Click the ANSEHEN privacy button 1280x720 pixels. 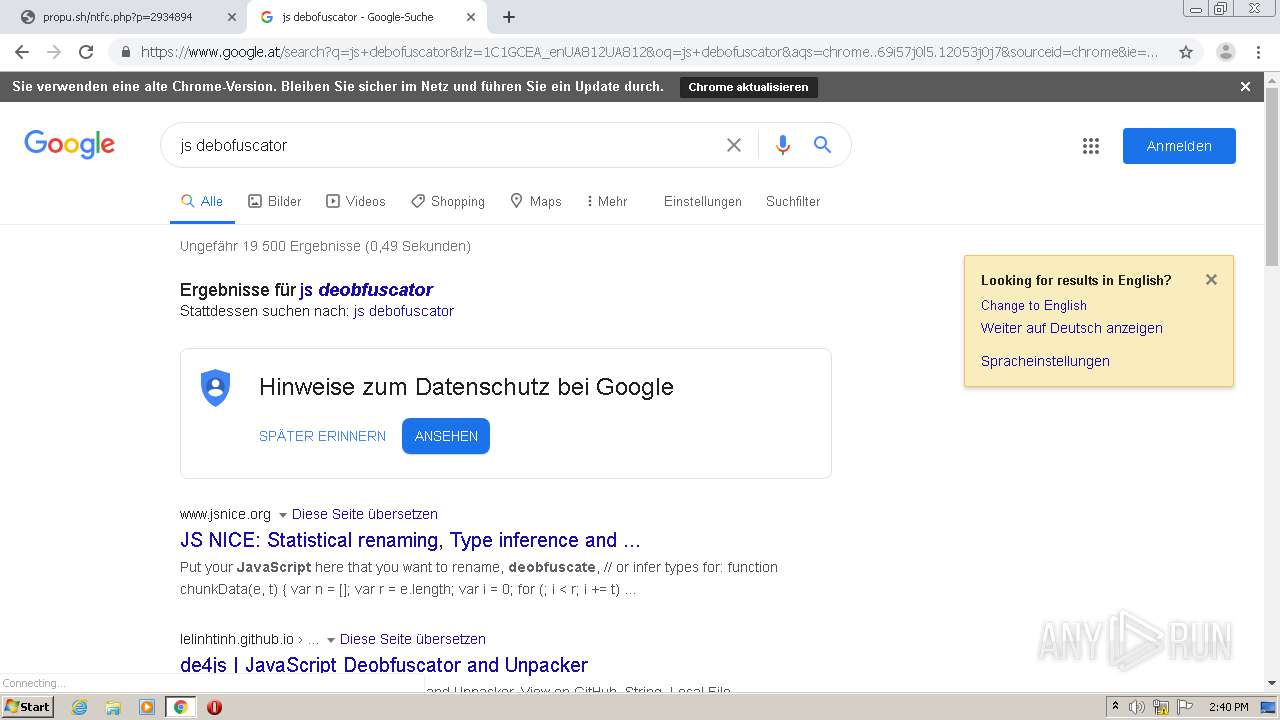446,436
